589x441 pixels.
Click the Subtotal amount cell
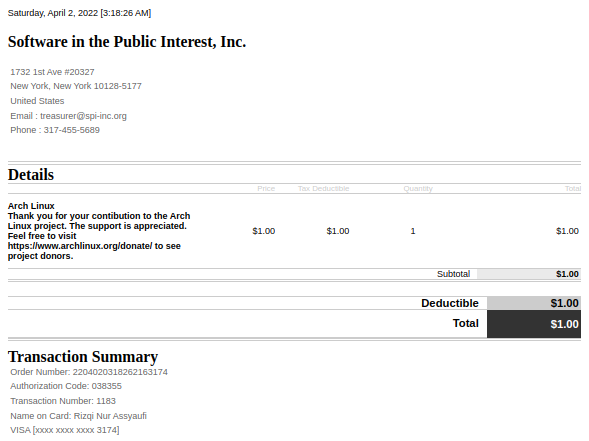pos(529,274)
